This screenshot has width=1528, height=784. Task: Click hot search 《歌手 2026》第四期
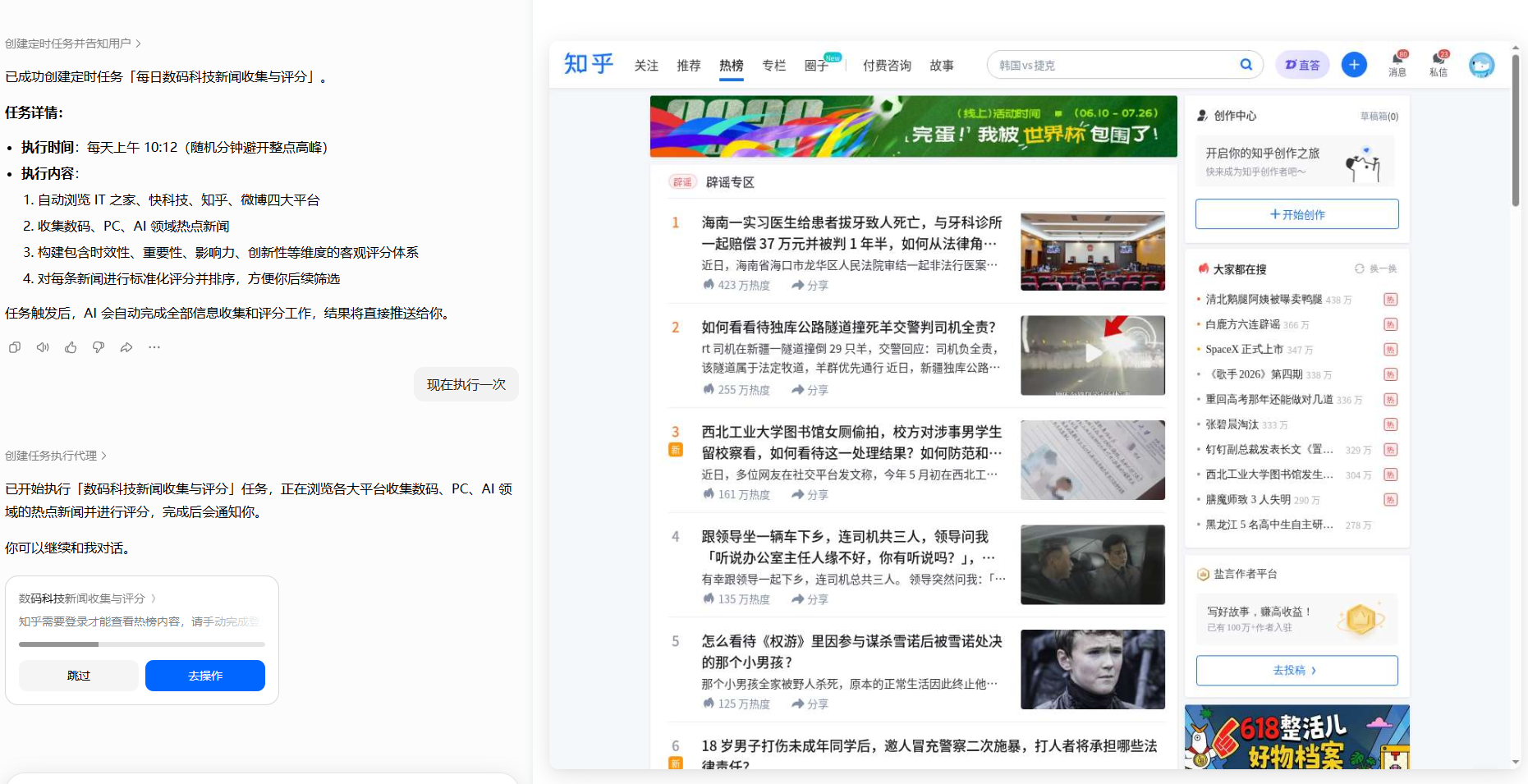[x=1254, y=374]
